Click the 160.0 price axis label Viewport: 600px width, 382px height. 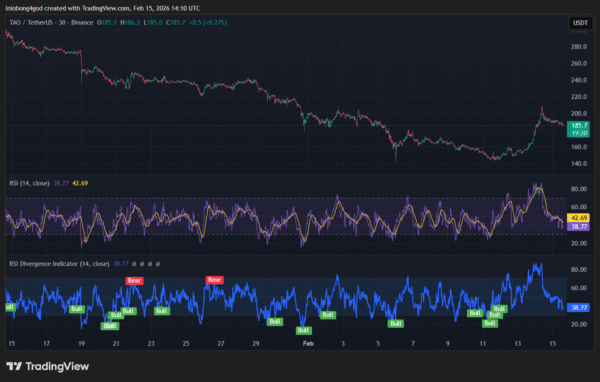579,147
